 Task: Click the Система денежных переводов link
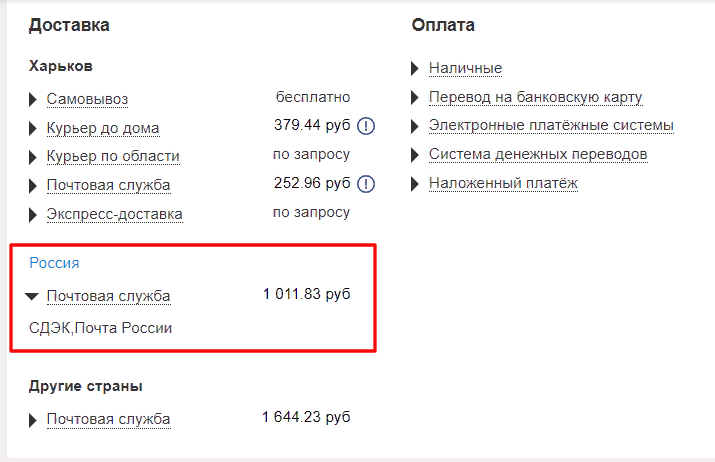(x=538, y=155)
